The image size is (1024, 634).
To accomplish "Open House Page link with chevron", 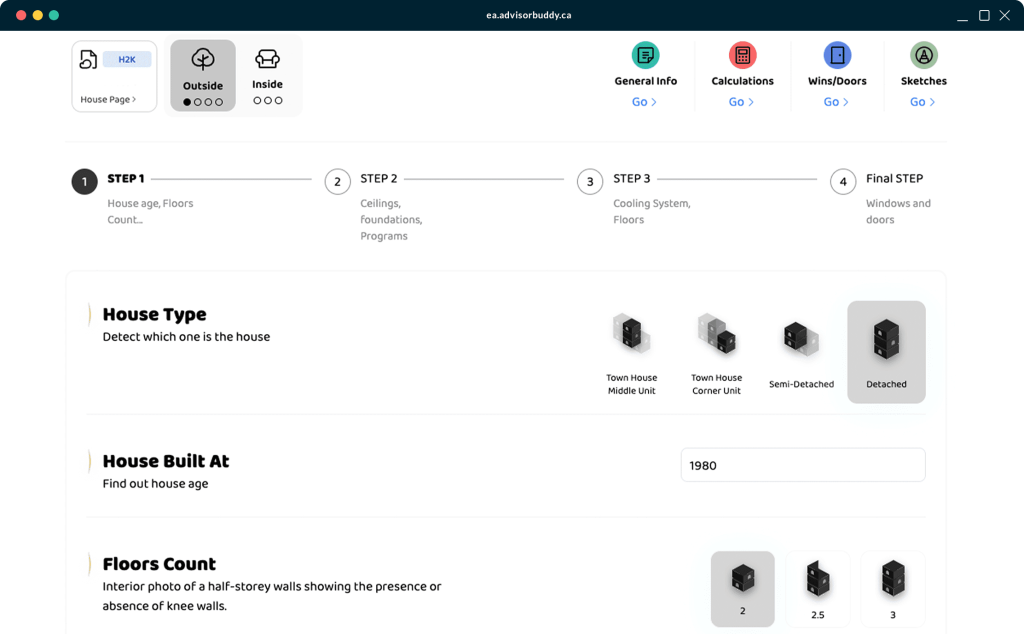I will click(x=108, y=100).
